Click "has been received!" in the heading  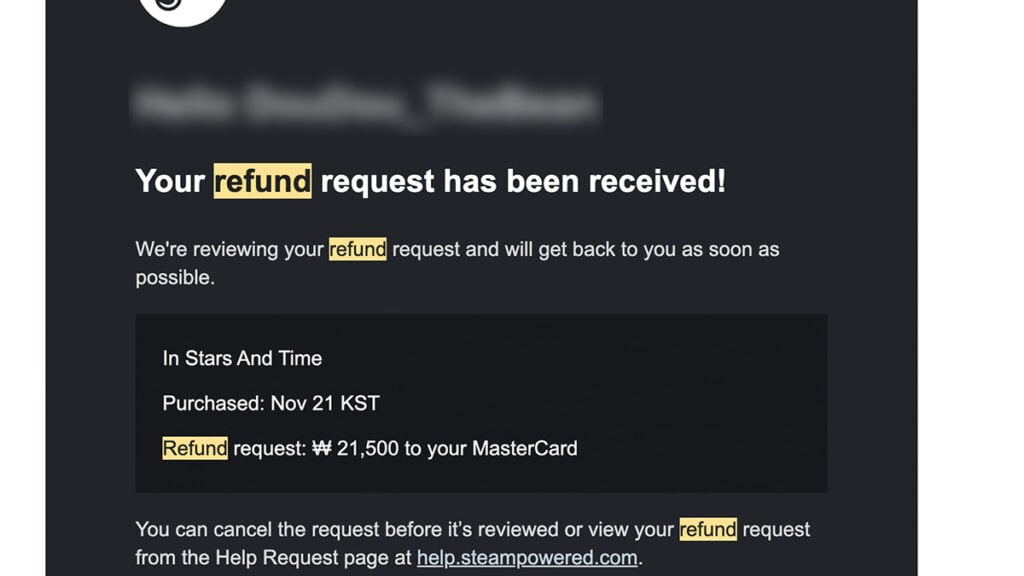[584, 181]
